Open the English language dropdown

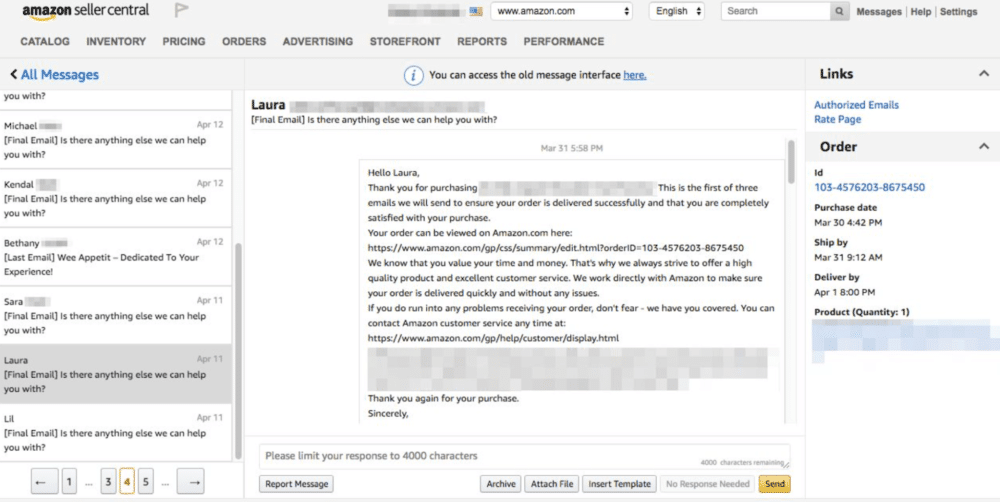677,11
